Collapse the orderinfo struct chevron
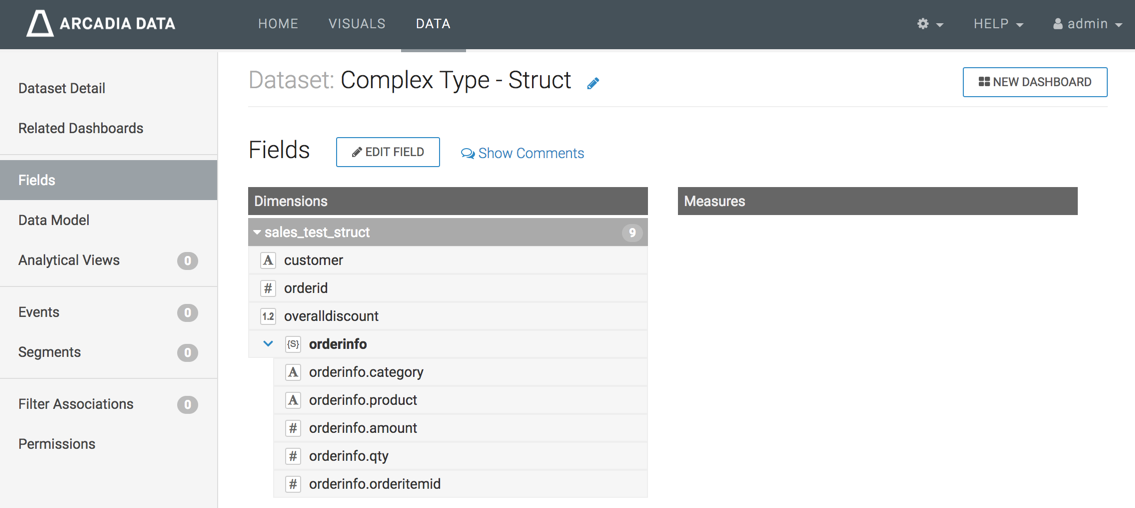 tap(268, 344)
